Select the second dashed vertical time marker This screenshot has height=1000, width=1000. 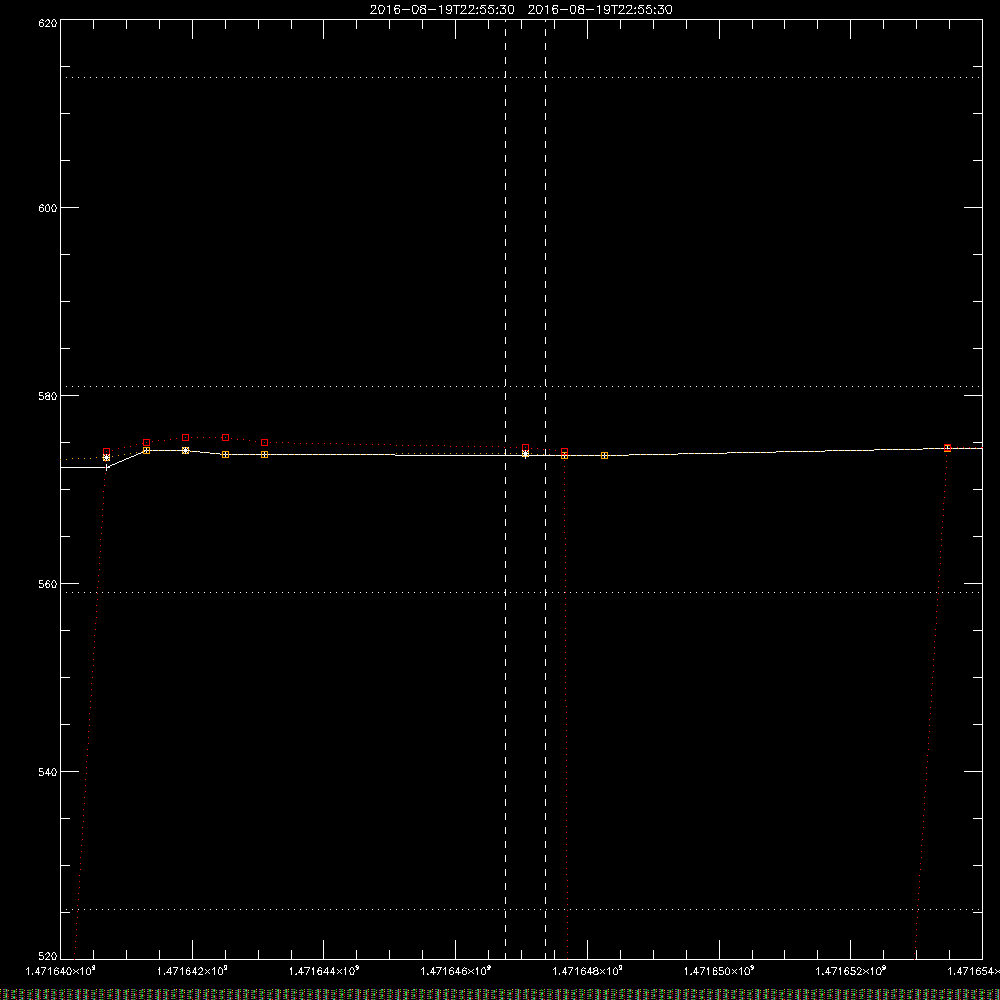click(545, 488)
